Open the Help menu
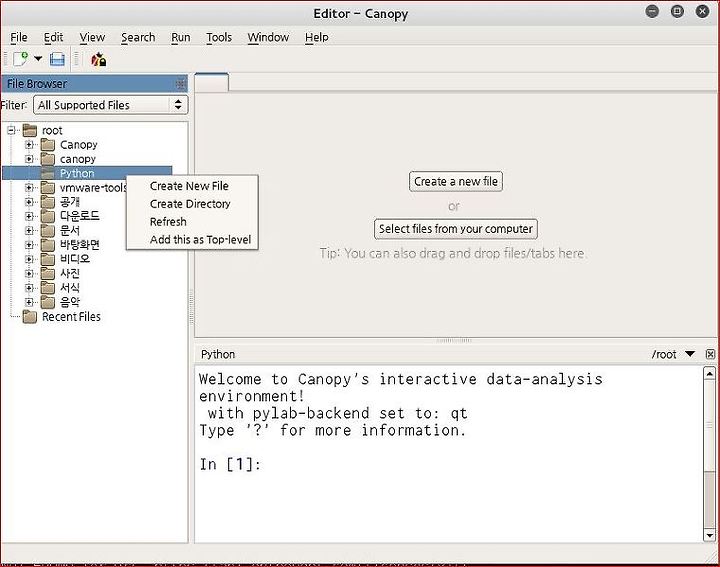The height and width of the screenshot is (567, 720). [316, 37]
